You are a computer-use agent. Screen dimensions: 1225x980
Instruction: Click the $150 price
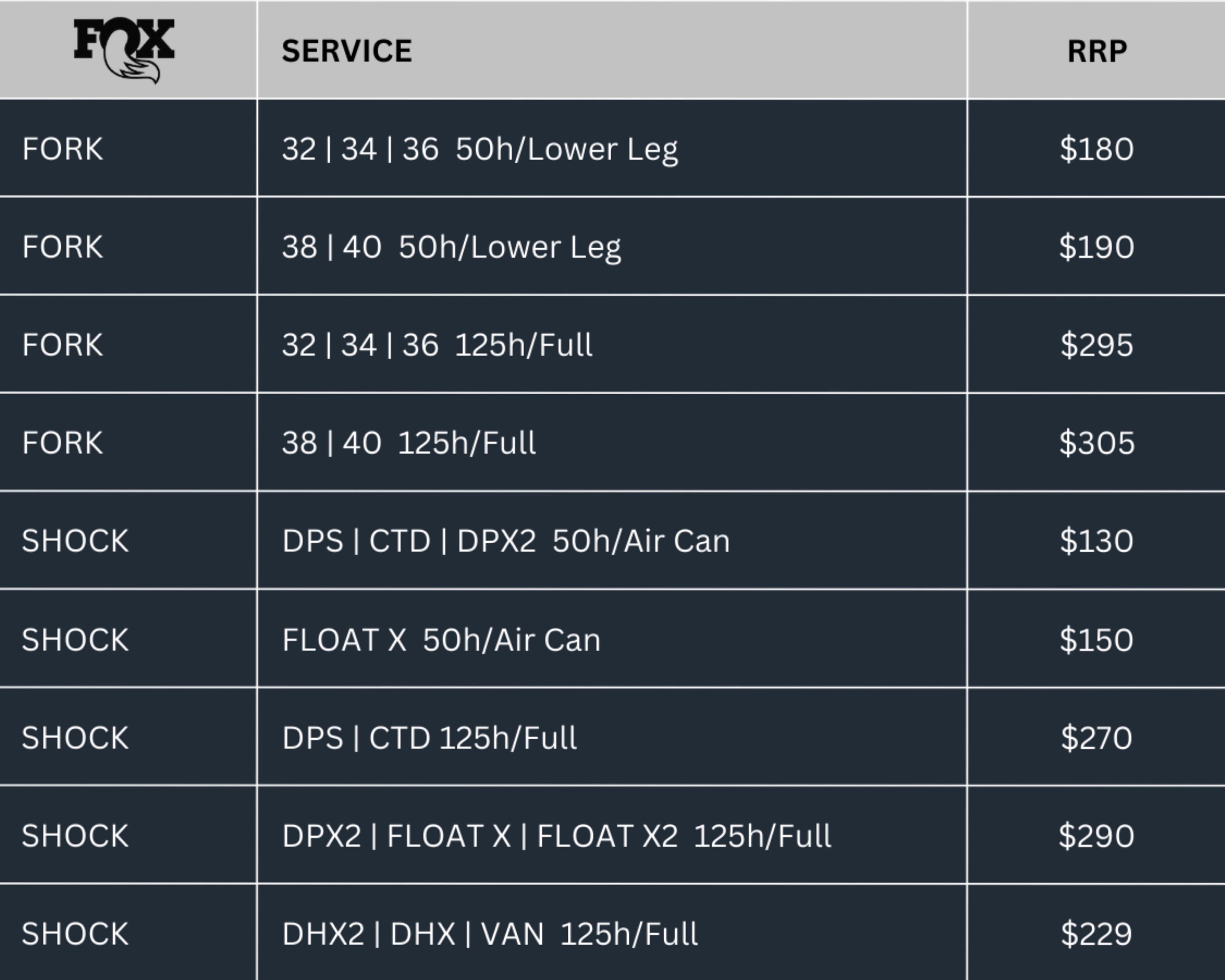(1096, 640)
